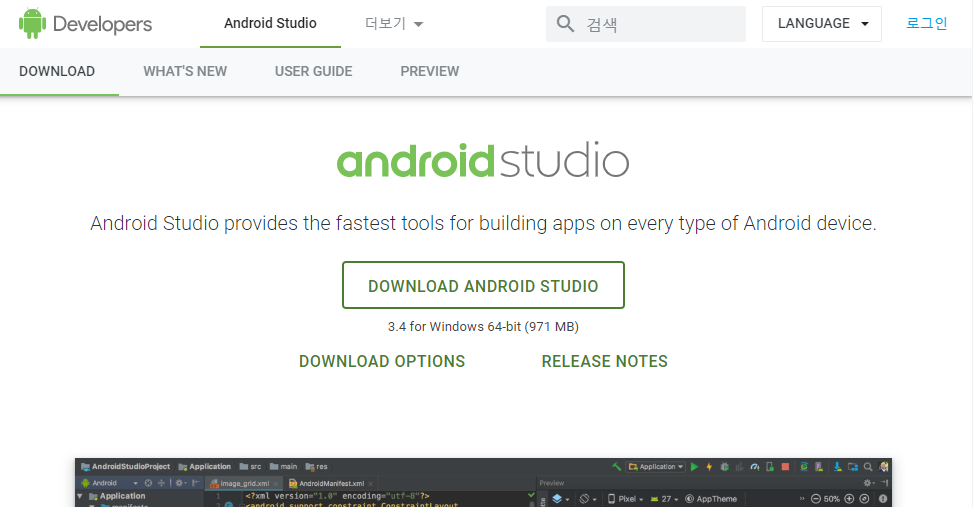Screen dimensions: 973x507
Task: Click the AppTheme selector in preview toolbar
Action: pos(711,499)
